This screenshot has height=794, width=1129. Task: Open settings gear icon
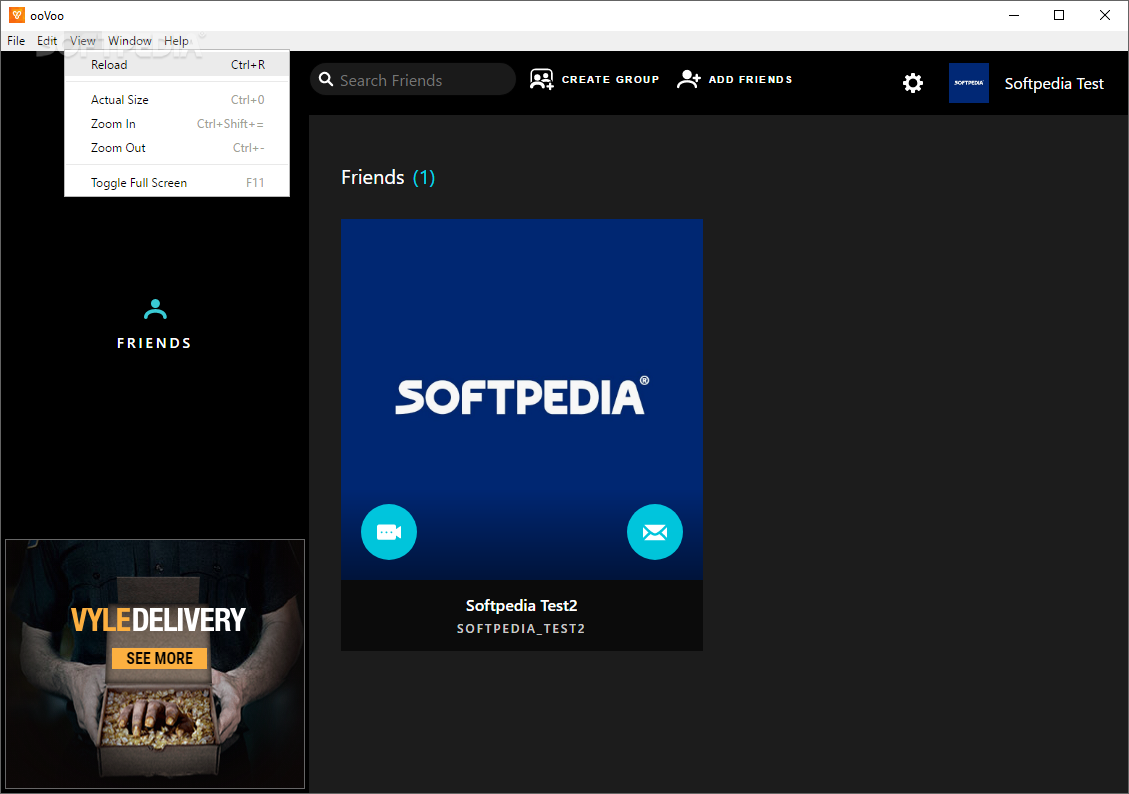coord(912,84)
